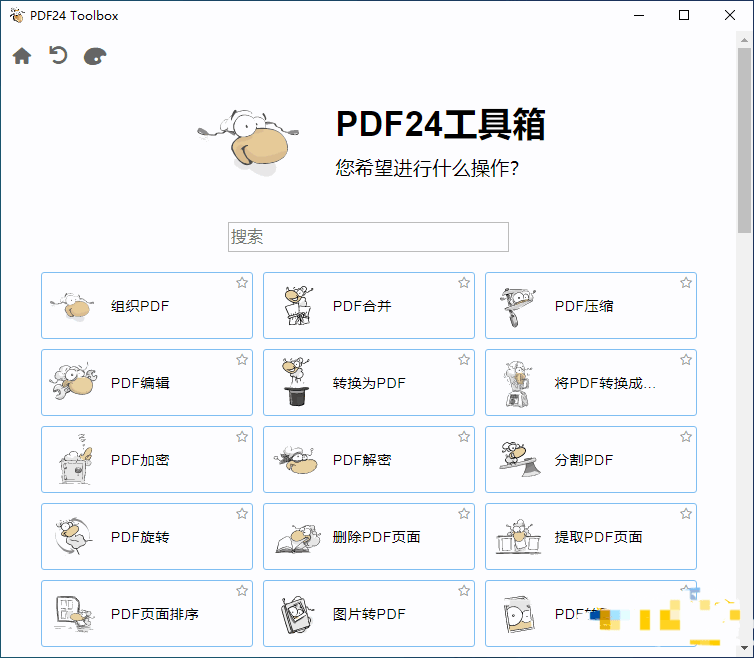Screen dimensions: 754x658
Task: Click the PDF合并 sheep icon
Action: [x=296, y=306]
